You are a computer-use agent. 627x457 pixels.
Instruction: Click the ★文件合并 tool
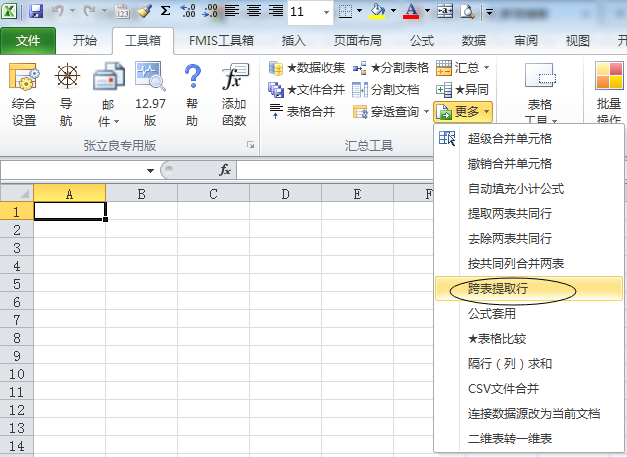[x=307, y=89]
